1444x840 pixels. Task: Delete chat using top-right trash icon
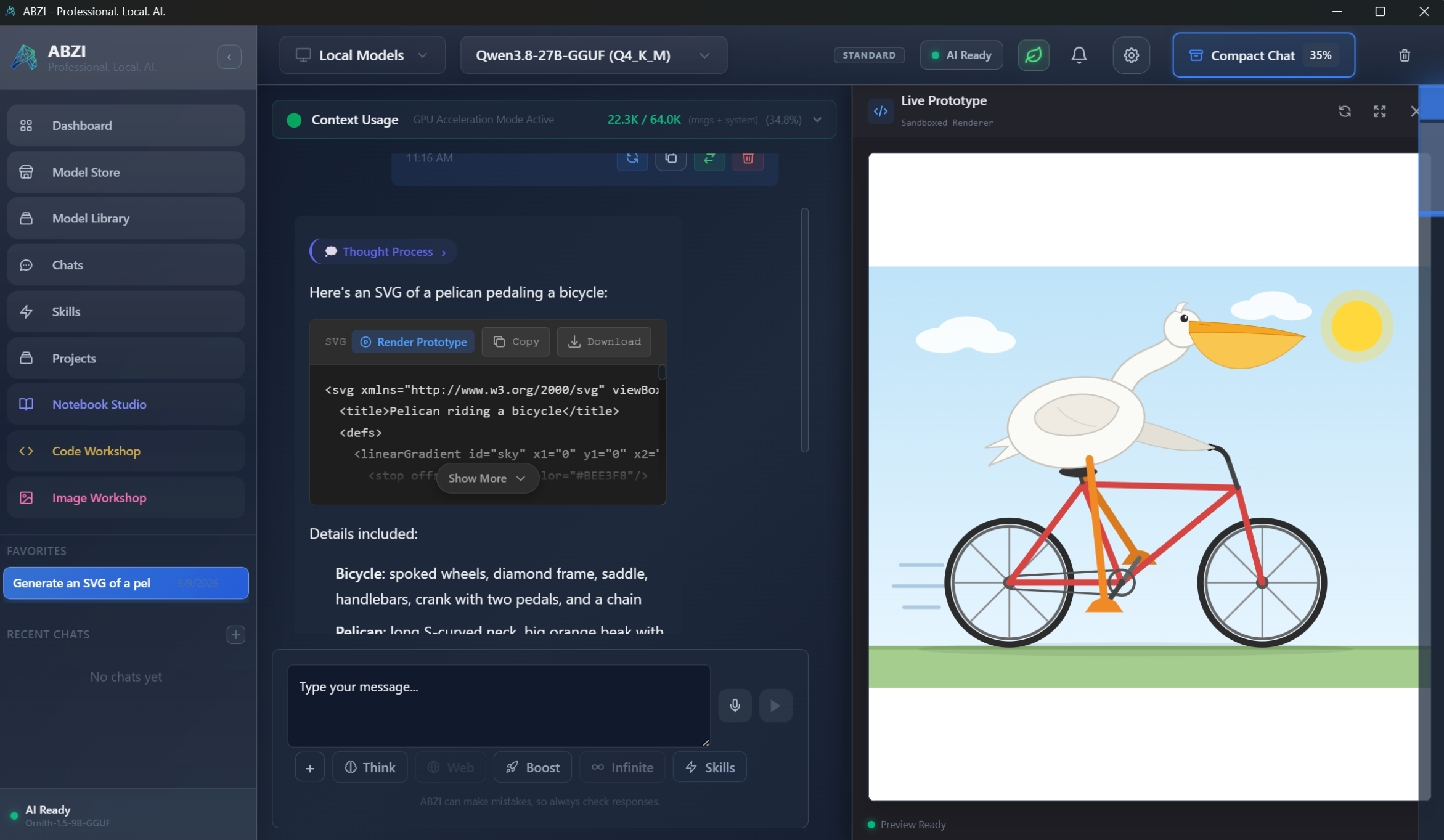point(1405,55)
